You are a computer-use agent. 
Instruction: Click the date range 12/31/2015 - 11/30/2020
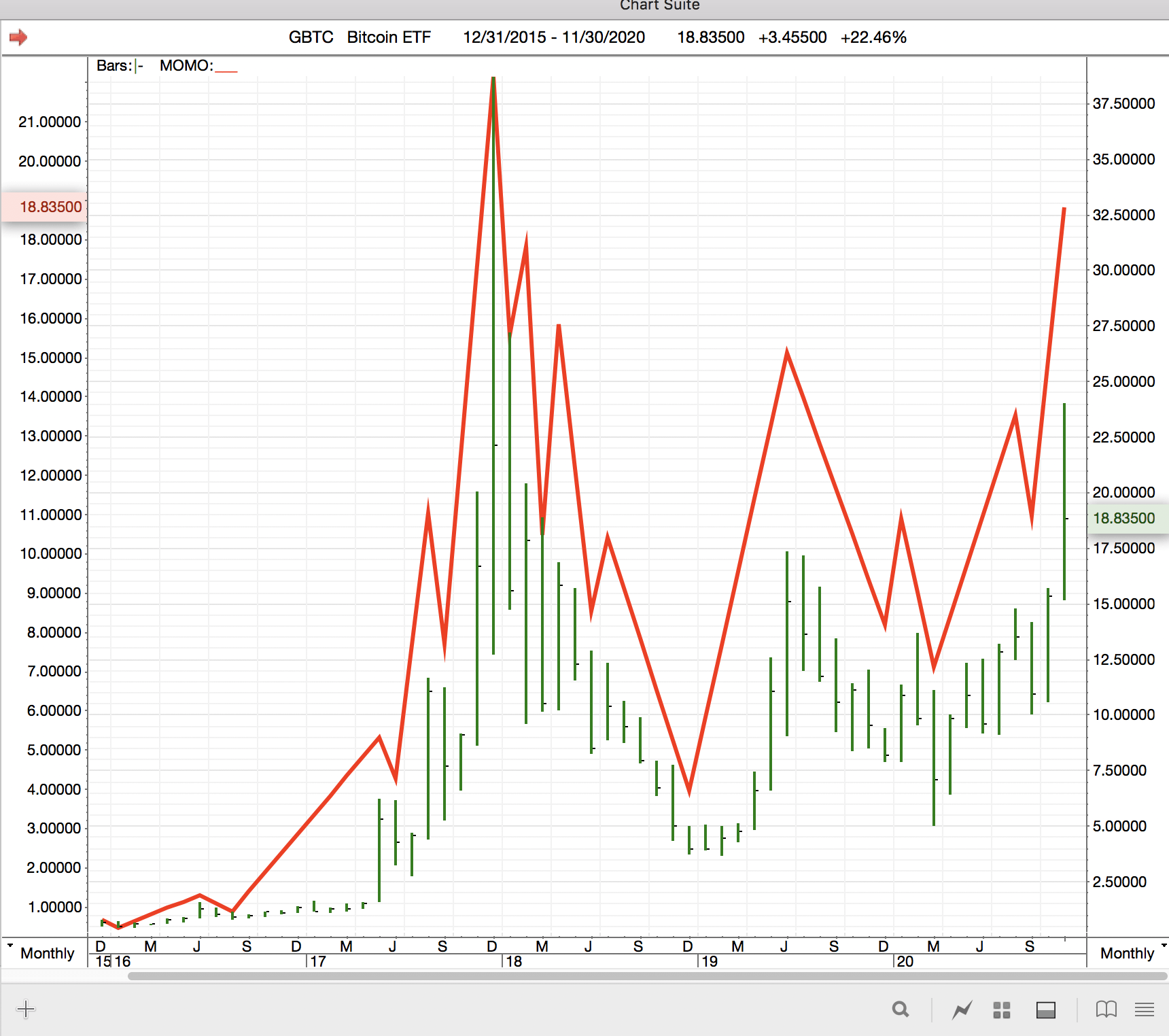click(x=554, y=37)
